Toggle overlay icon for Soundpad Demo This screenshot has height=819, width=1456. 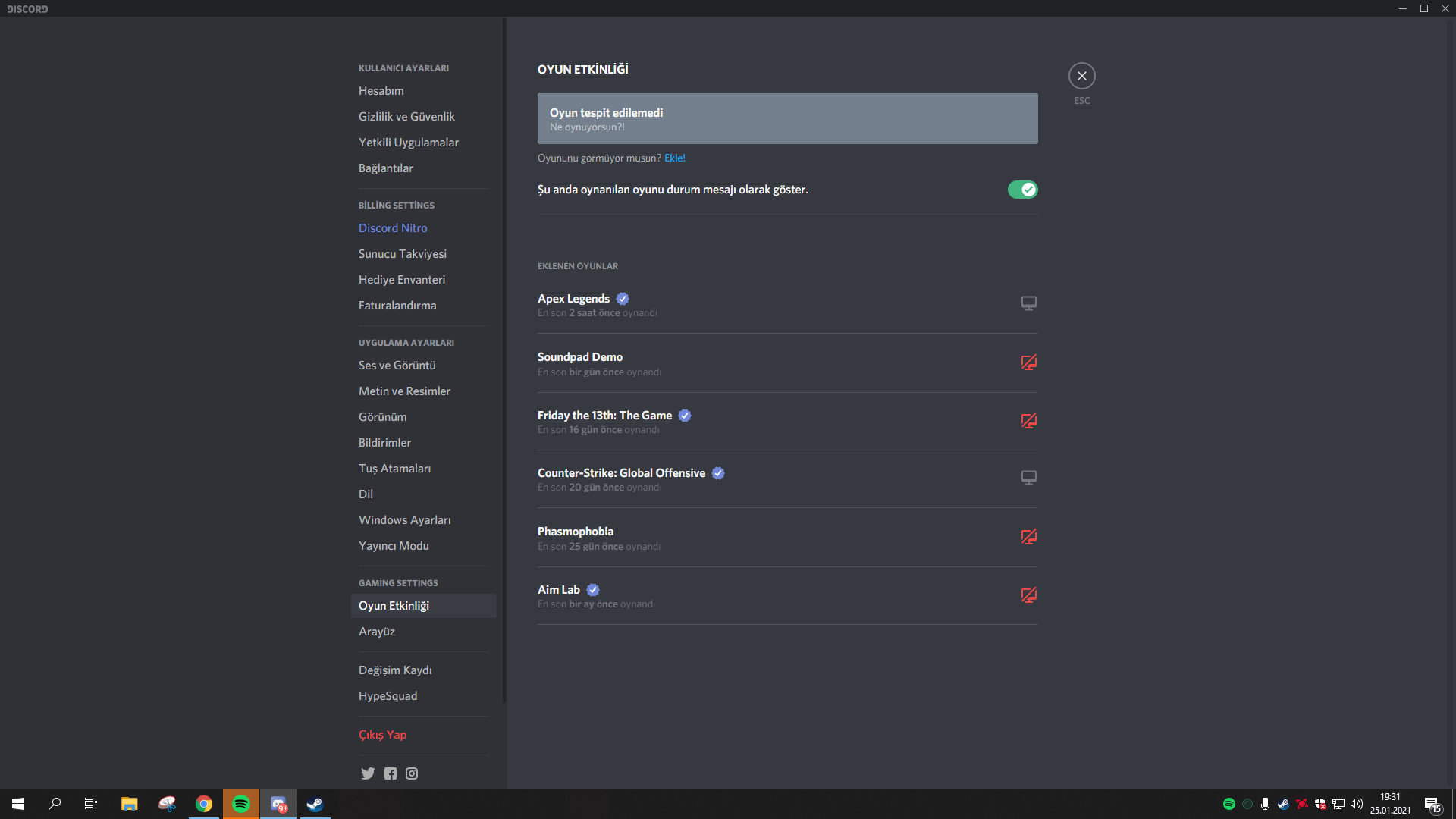click(1028, 362)
